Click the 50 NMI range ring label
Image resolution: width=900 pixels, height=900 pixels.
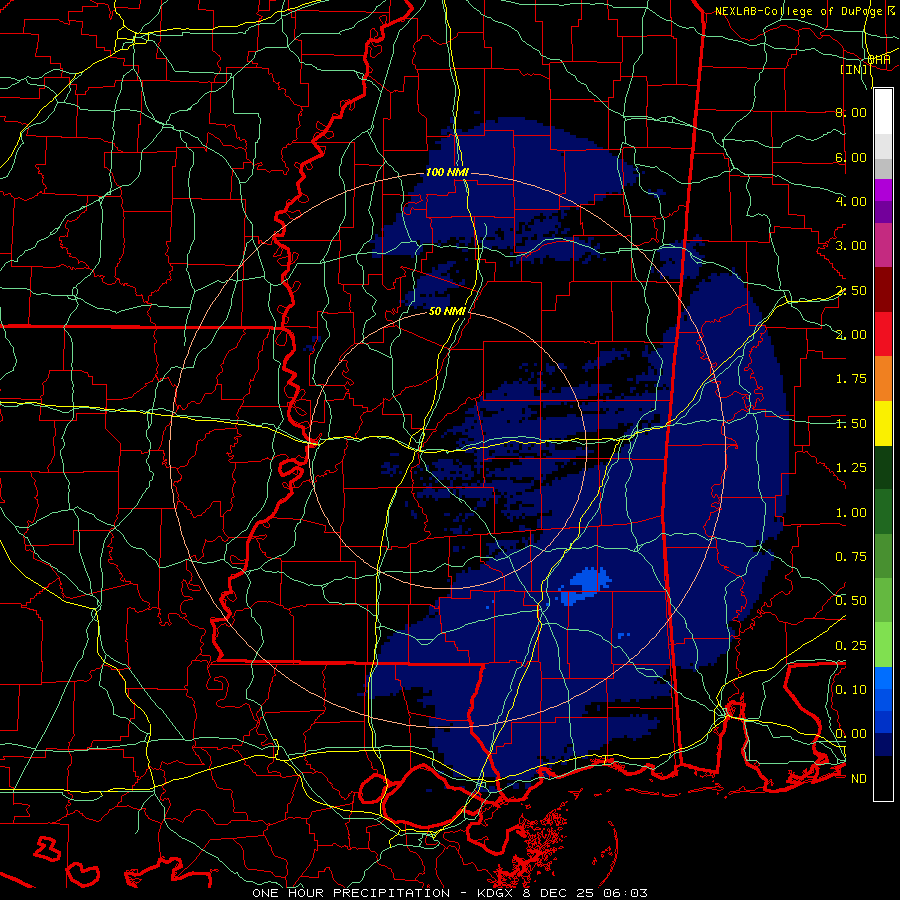(x=447, y=311)
